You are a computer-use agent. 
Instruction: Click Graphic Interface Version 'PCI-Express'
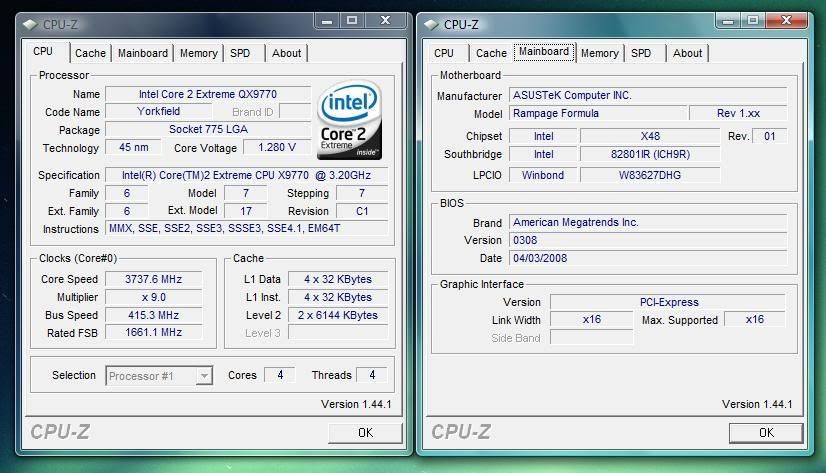tap(668, 302)
